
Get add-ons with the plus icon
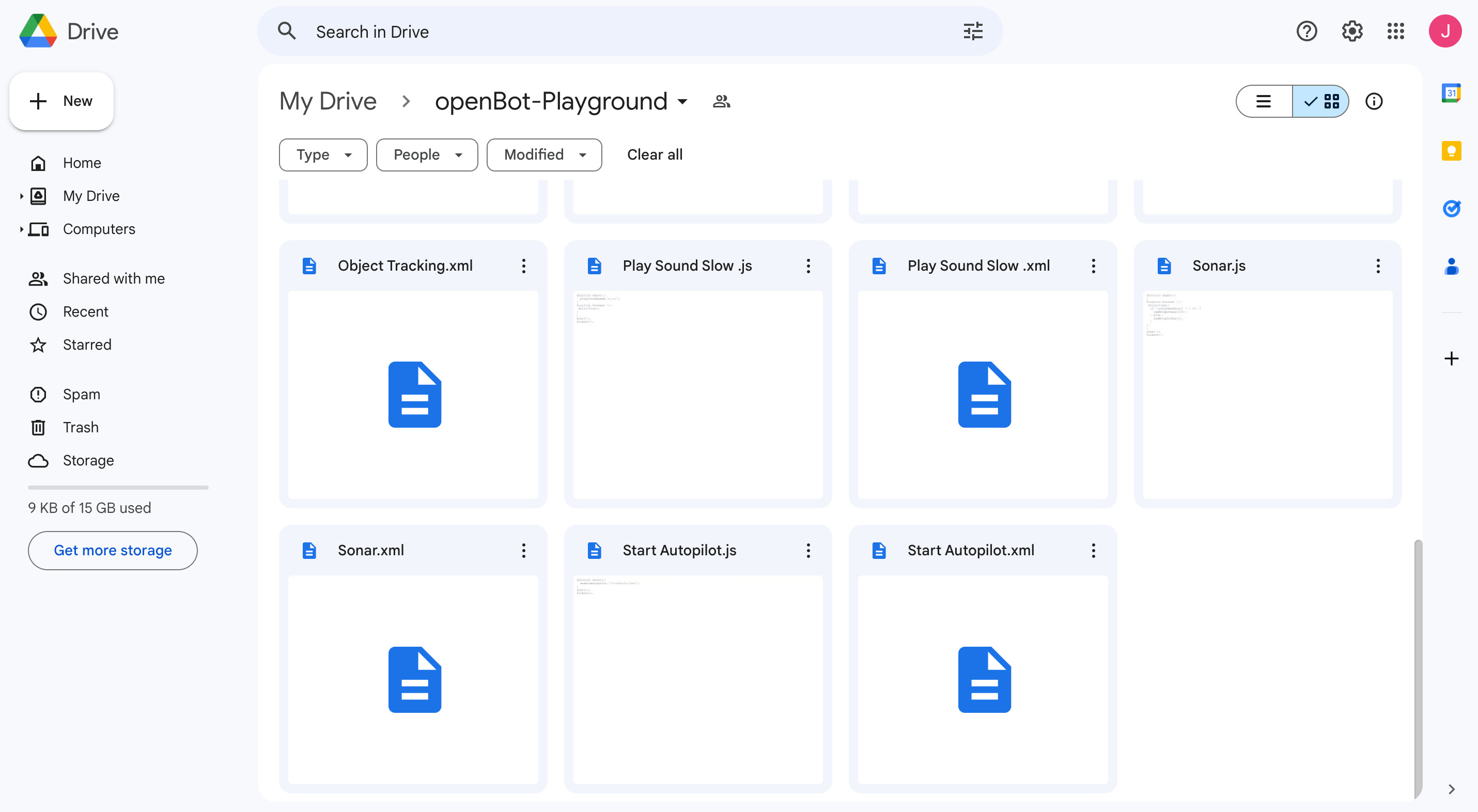1451,358
